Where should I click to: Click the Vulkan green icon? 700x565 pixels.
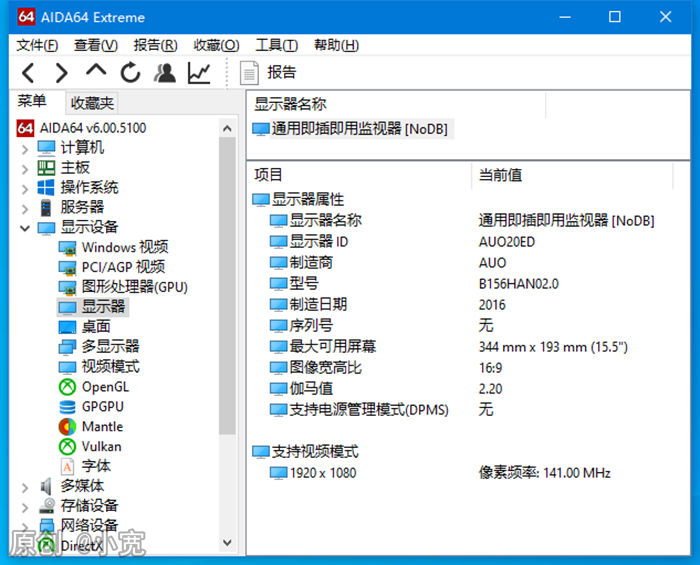click(x=67, y=446)
